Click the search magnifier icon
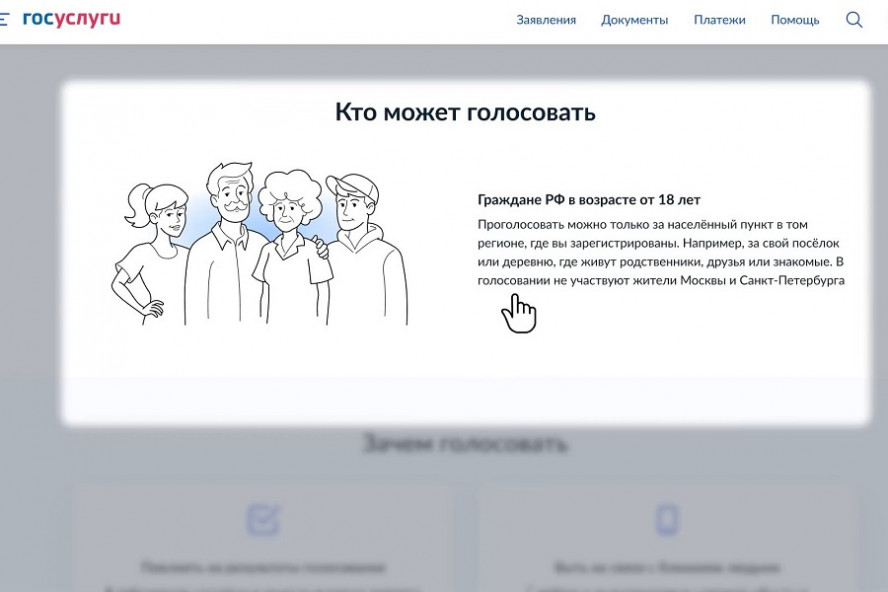 point(854,20)
